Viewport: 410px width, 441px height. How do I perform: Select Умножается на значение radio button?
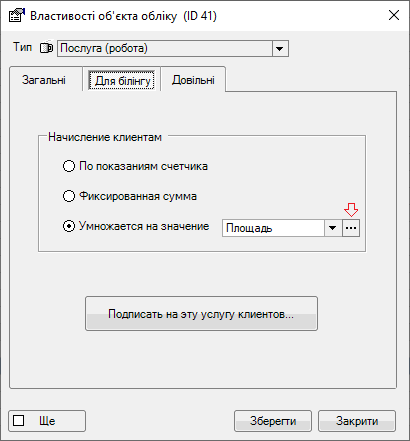[x=69, y=226]
